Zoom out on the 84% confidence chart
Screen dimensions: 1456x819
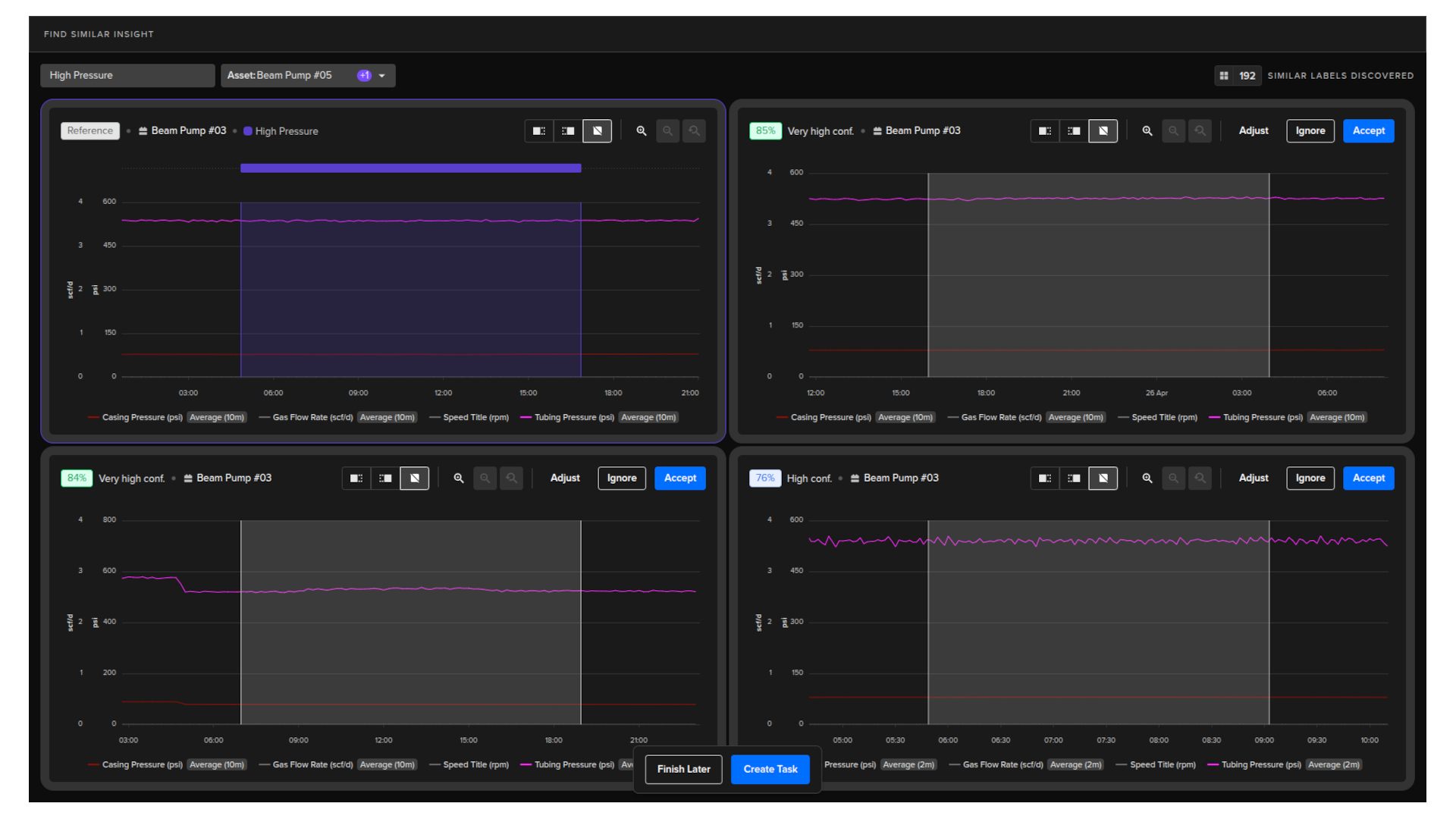tap(485, 479)
